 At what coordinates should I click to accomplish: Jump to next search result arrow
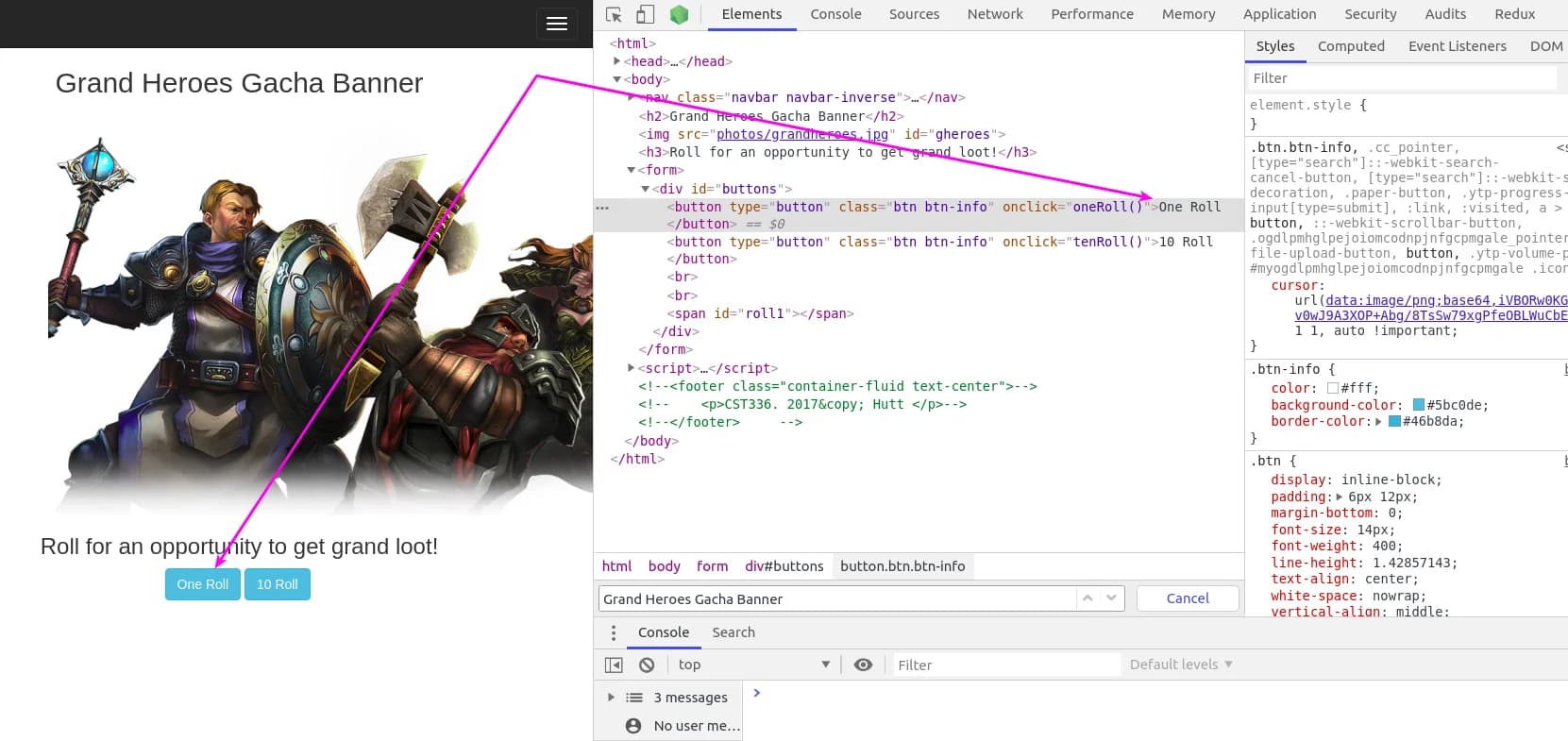tap(1111, 598)
